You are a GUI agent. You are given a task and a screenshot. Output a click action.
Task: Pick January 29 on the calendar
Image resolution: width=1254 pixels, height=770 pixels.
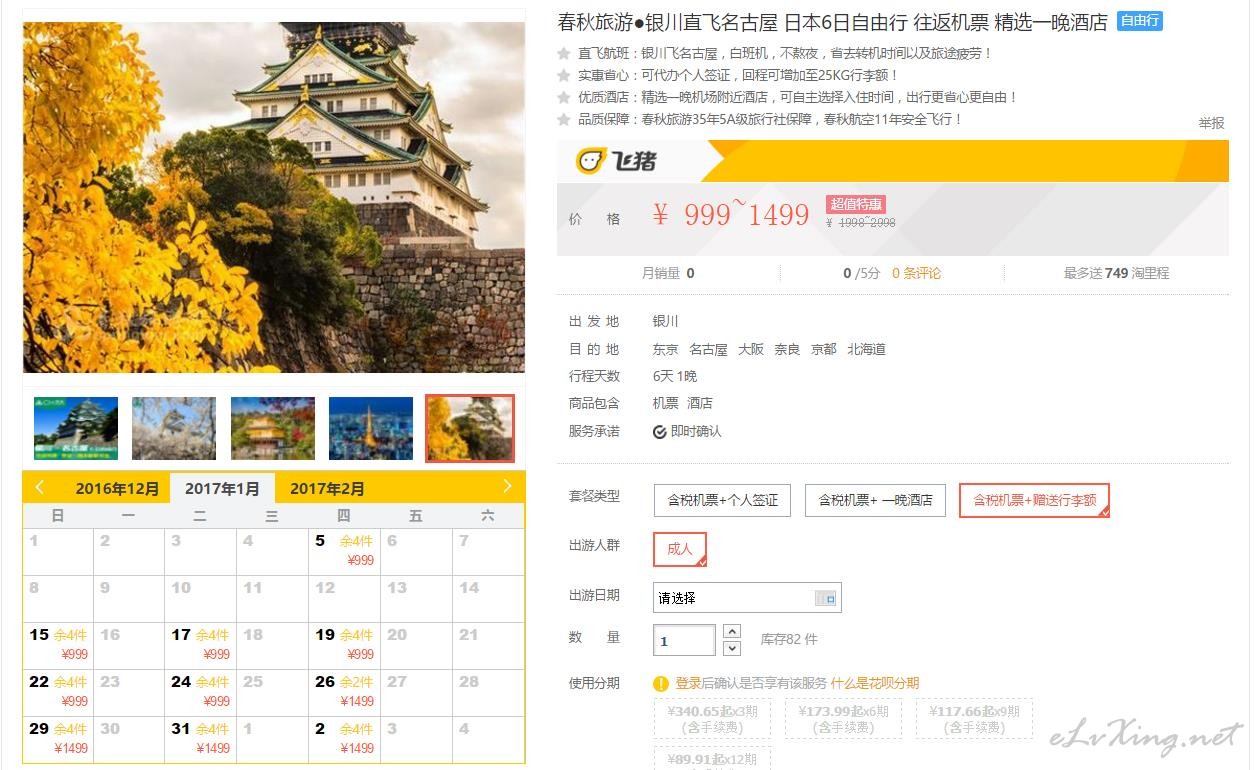[59, 739]
